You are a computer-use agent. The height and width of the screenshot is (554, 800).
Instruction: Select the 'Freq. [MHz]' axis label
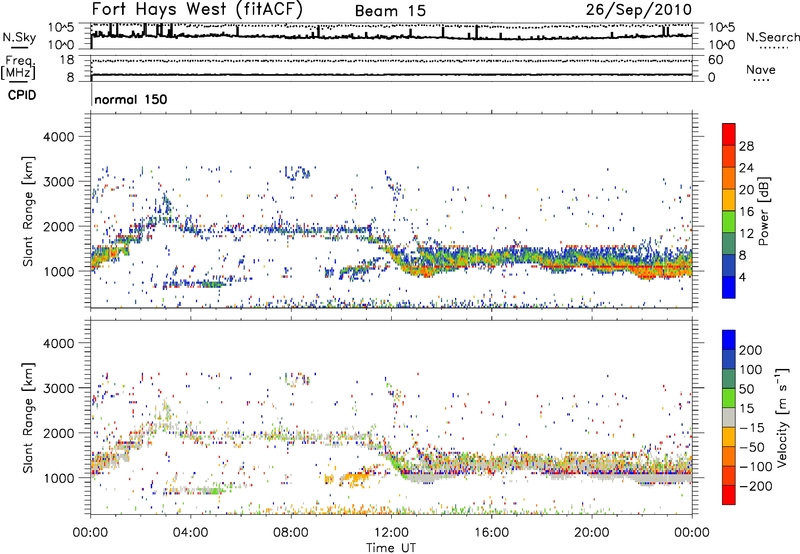pyautogui.click(x=19, y=68)
